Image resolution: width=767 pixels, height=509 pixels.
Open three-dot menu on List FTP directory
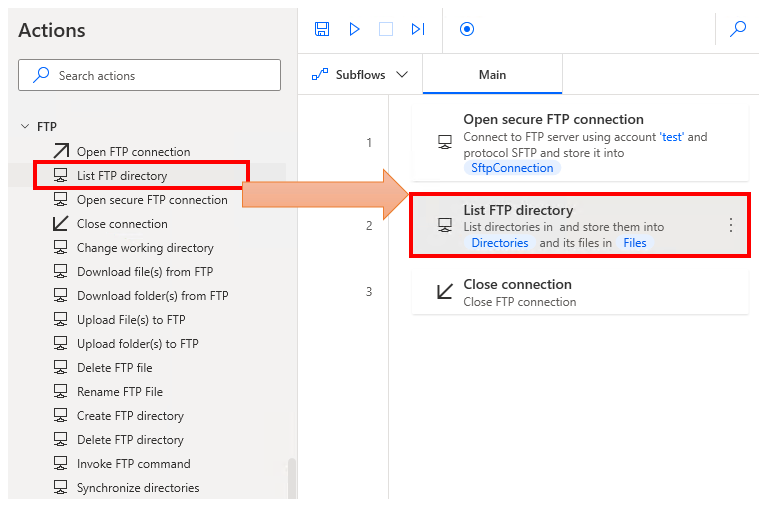[x=730, y=225]
